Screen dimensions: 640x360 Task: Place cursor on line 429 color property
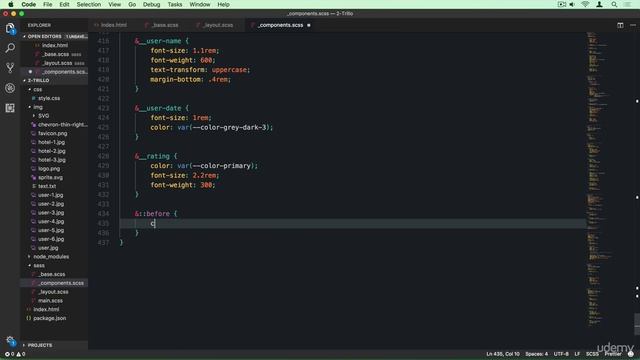160,166
